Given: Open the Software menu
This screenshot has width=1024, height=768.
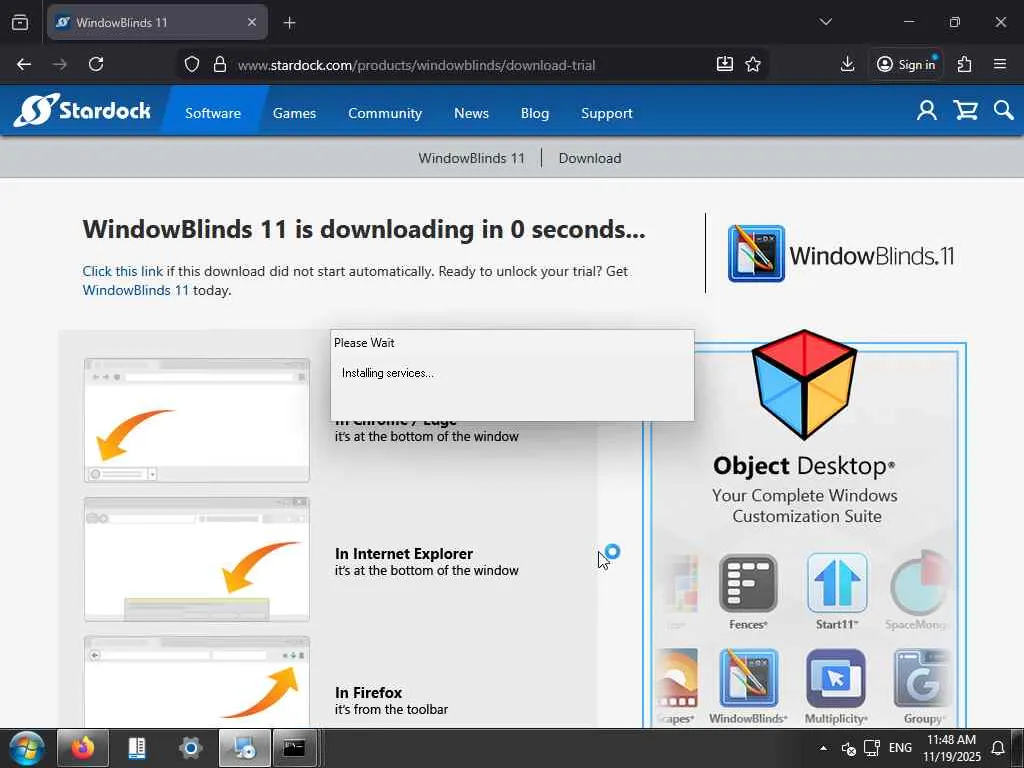Looking at the screenshot, I should point(213,113).
